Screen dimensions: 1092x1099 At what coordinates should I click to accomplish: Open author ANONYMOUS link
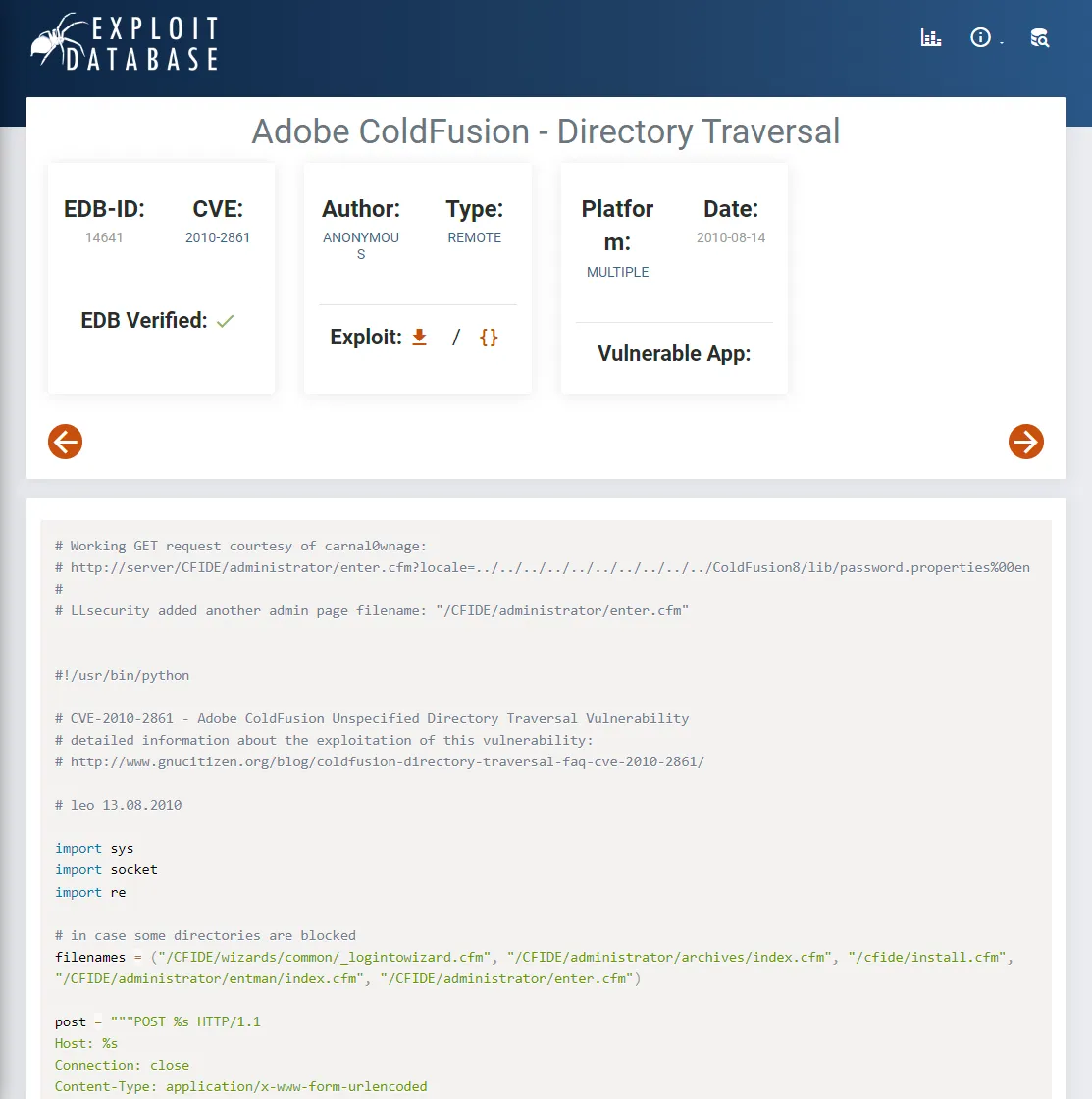point(361,246)
